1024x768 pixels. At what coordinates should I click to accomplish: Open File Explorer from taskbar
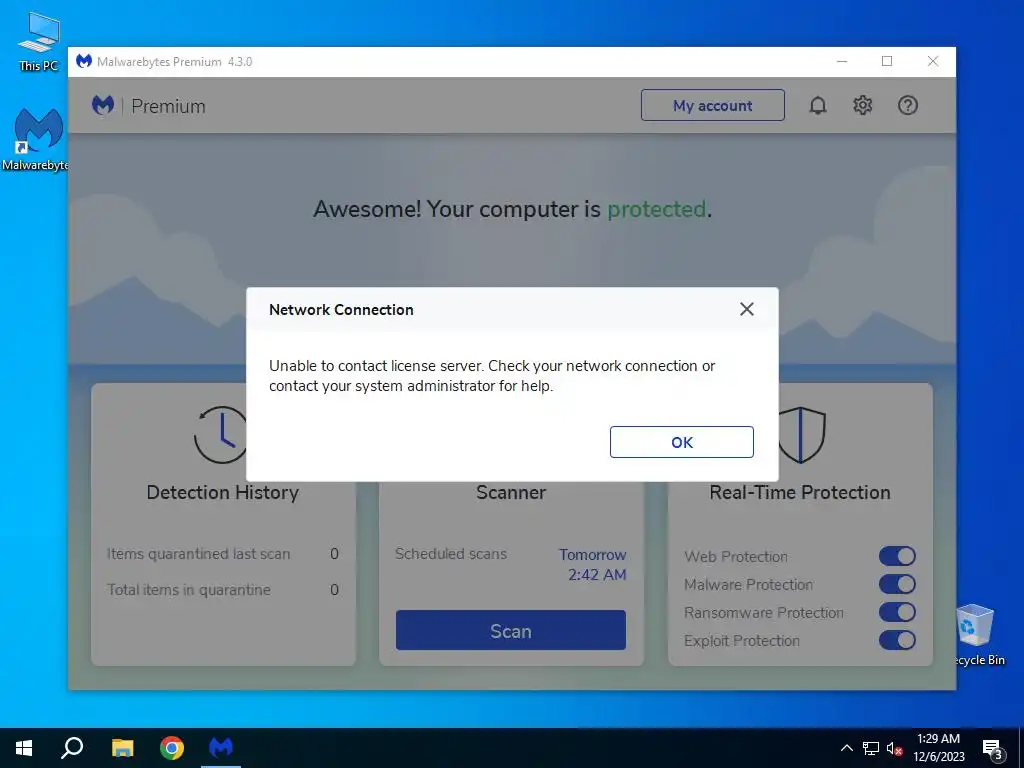point(122,748)
